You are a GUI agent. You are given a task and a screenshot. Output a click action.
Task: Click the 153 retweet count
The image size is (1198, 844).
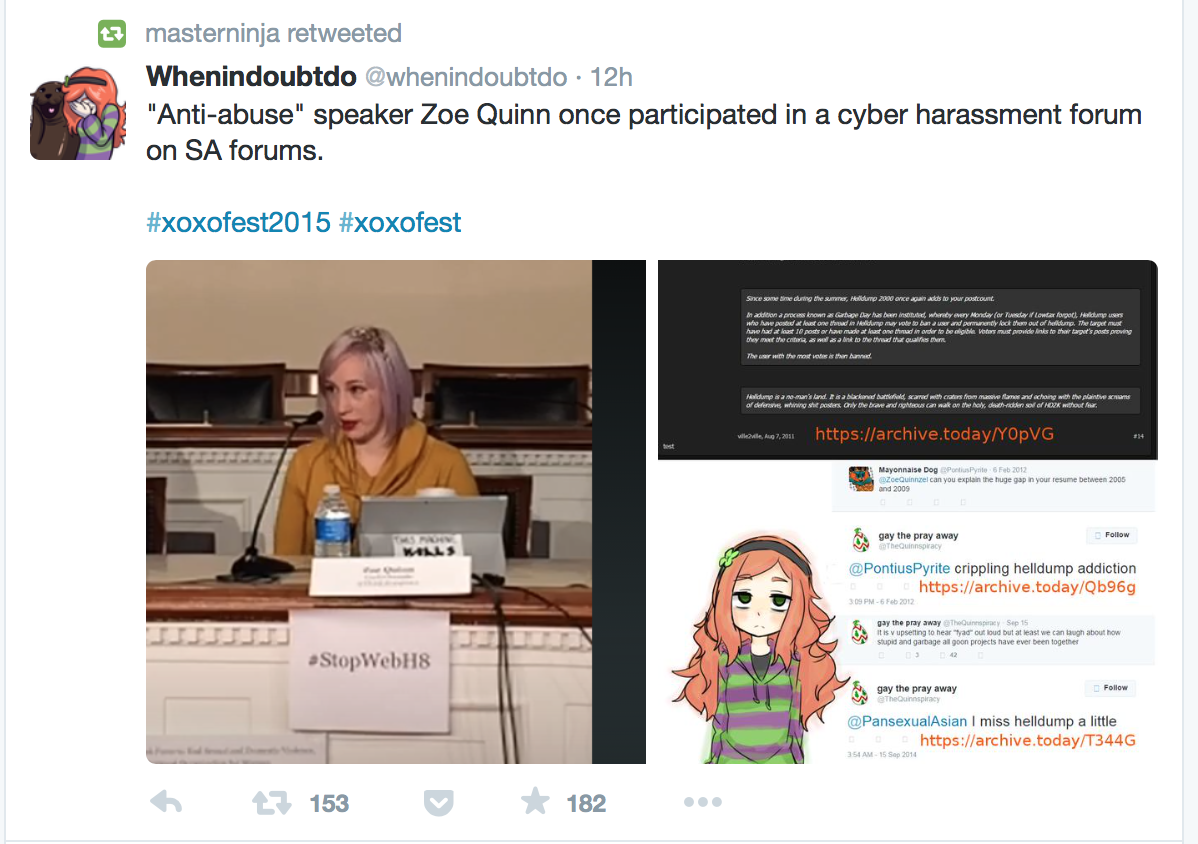coord(329,804)
